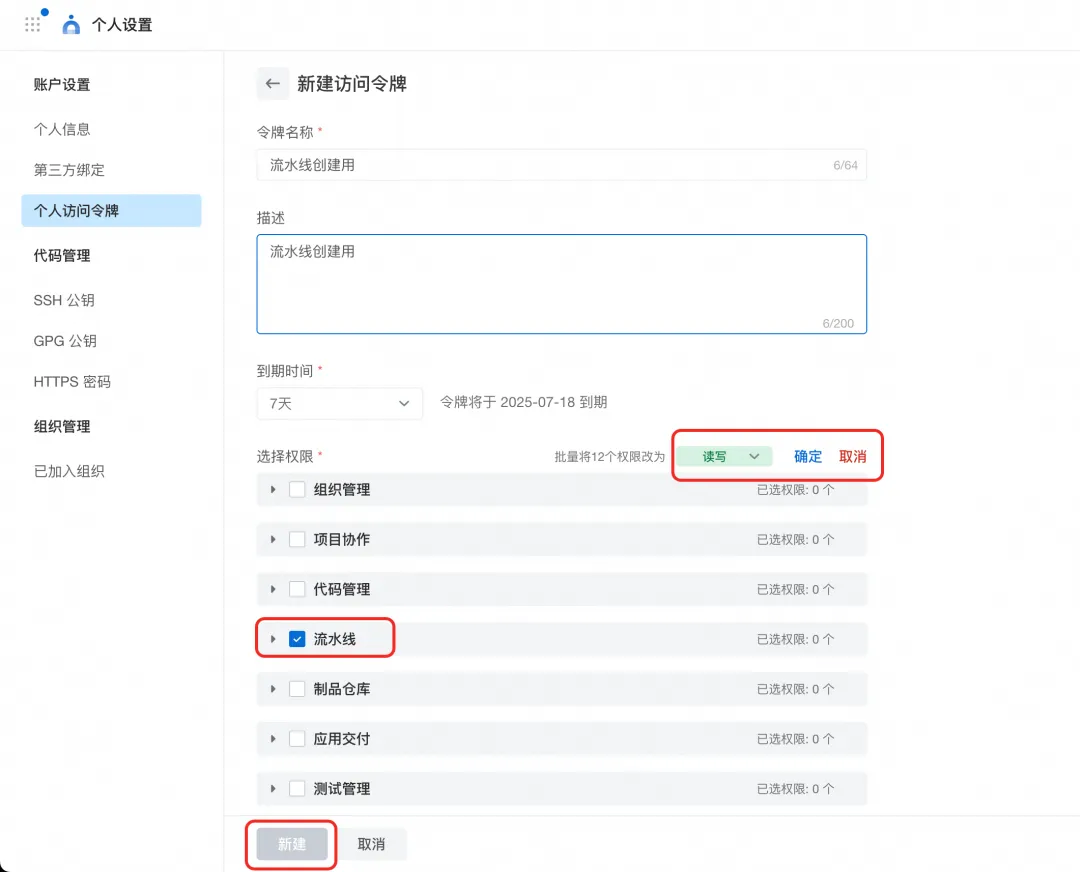Open 已加入组织 in the sidebar
Viewport: 1080px width, 872px height.
click(x=69, y=471)
